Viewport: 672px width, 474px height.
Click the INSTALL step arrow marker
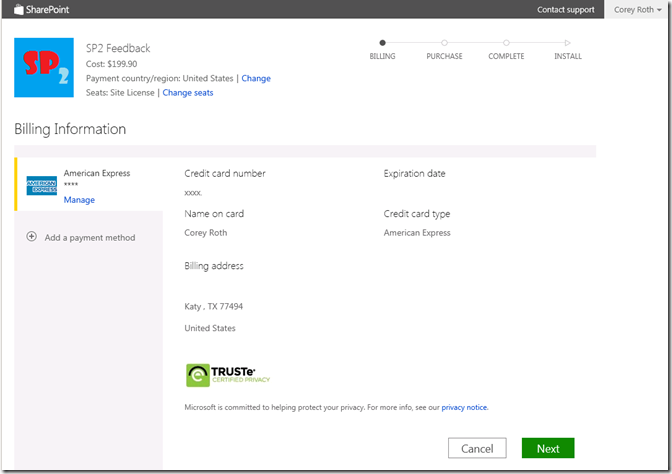click(x=567, y=43)
